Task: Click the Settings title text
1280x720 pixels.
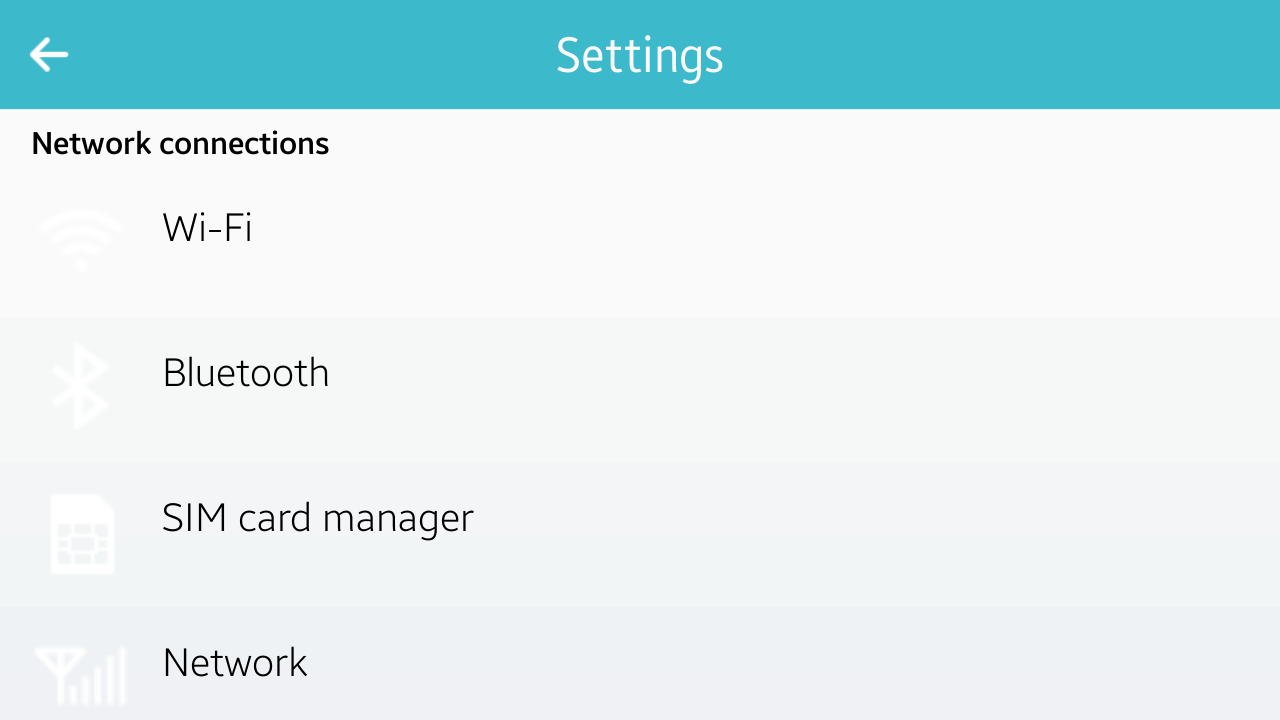Action: 639,55
